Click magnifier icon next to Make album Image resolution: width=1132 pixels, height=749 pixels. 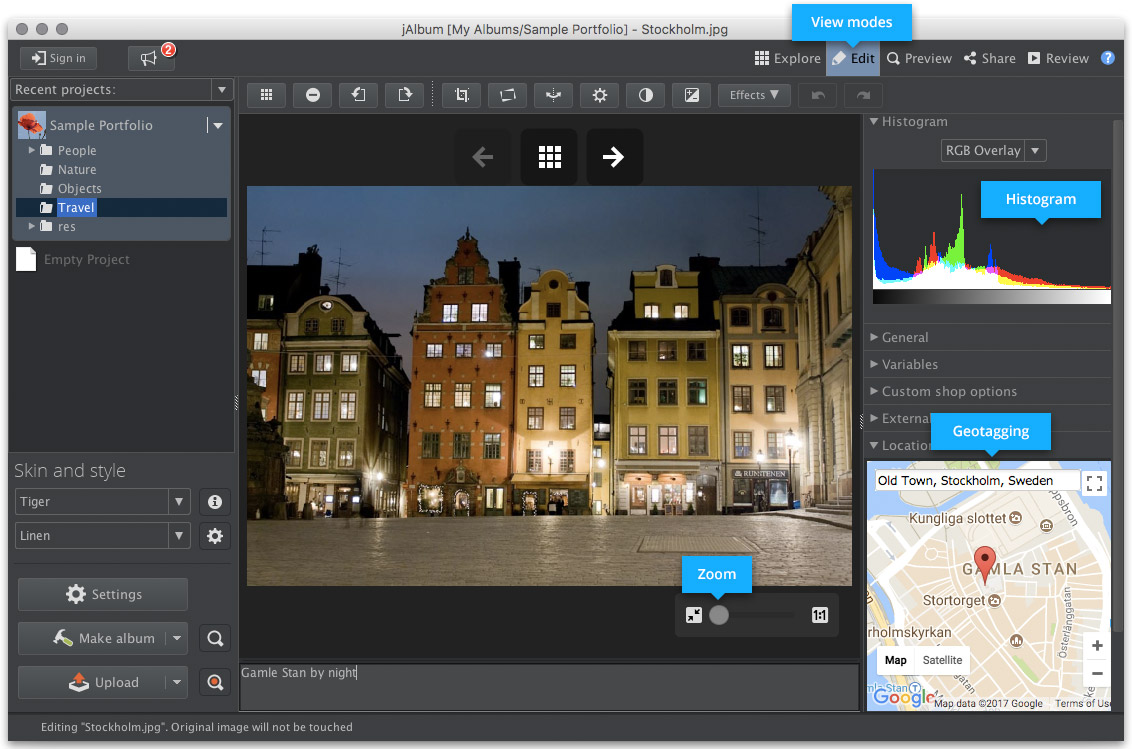[x=215, y=638]
